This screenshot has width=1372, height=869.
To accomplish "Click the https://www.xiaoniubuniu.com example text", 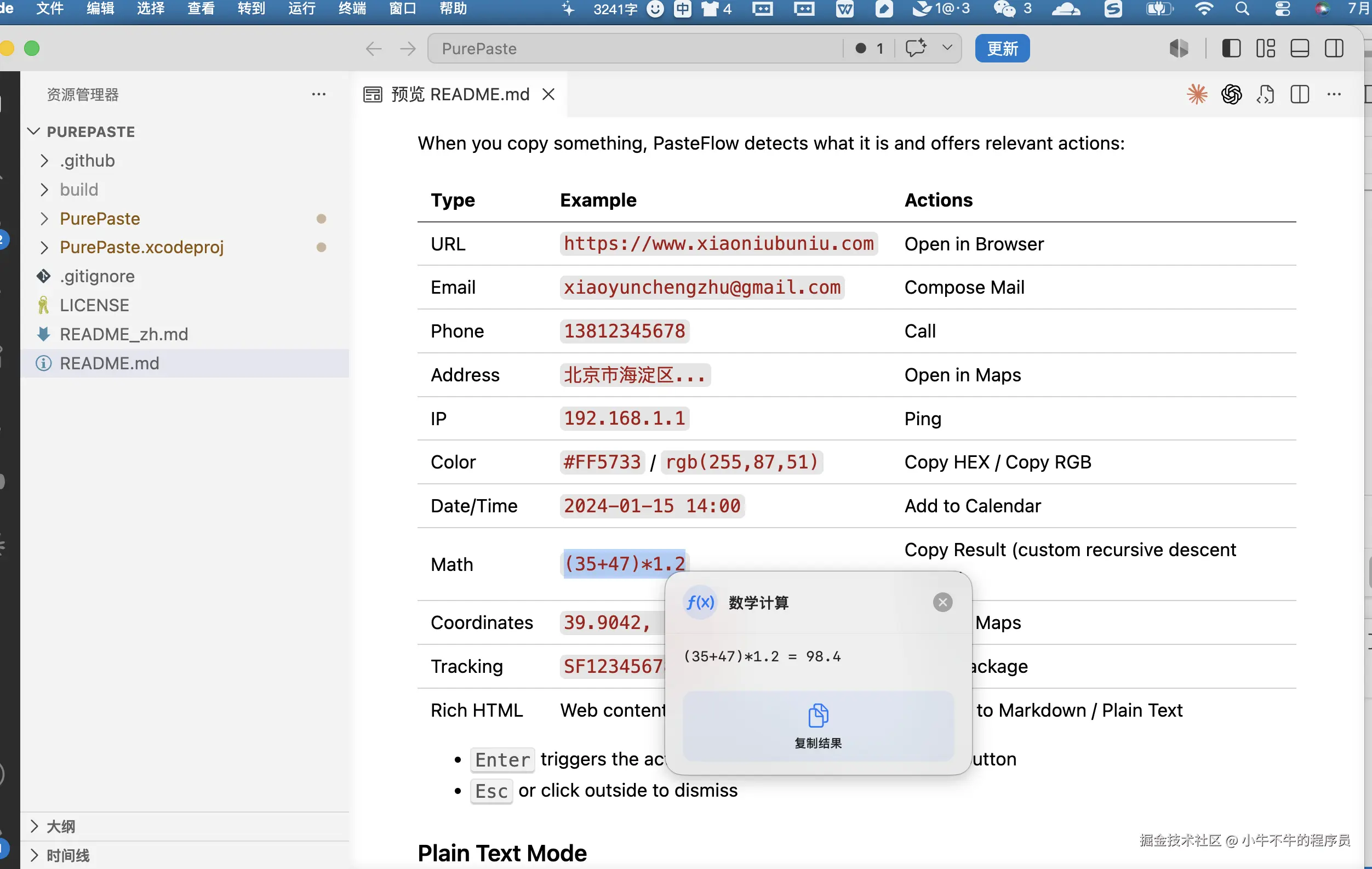I will [x=718, y=244].
